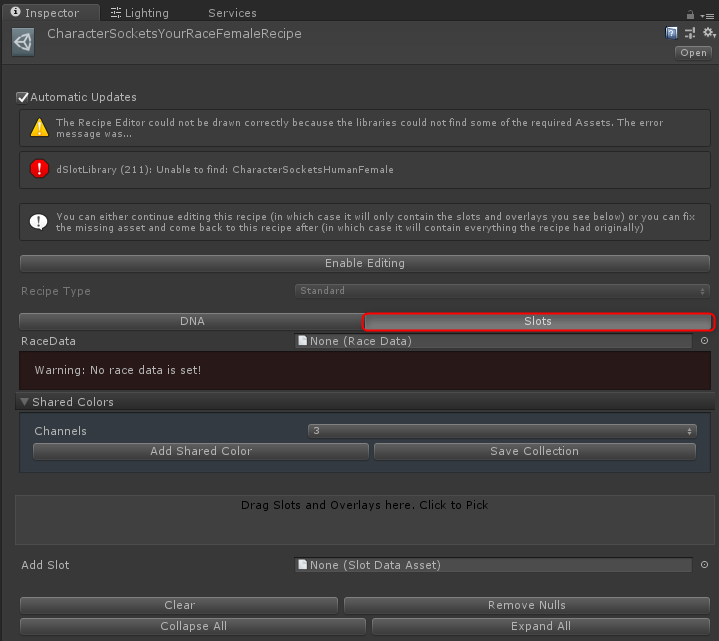Click the Add Slot data asset field
719x641 pixels.
(x=493, y=565)
